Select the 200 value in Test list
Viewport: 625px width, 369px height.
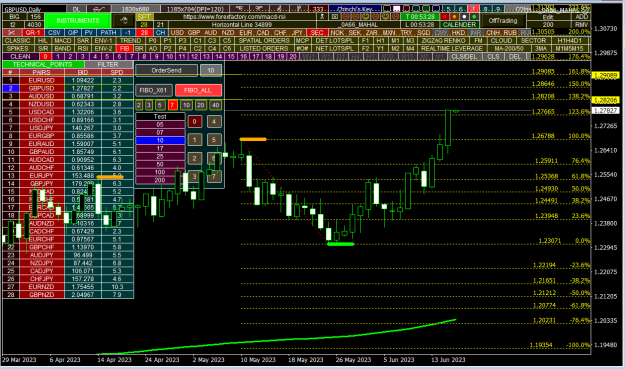[x=160, y=180]
